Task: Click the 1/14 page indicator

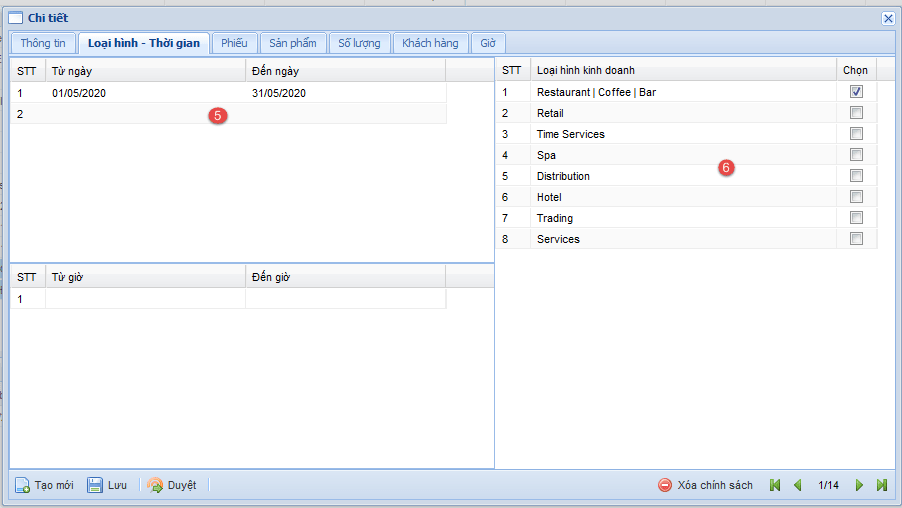Action: coord(828,485)
